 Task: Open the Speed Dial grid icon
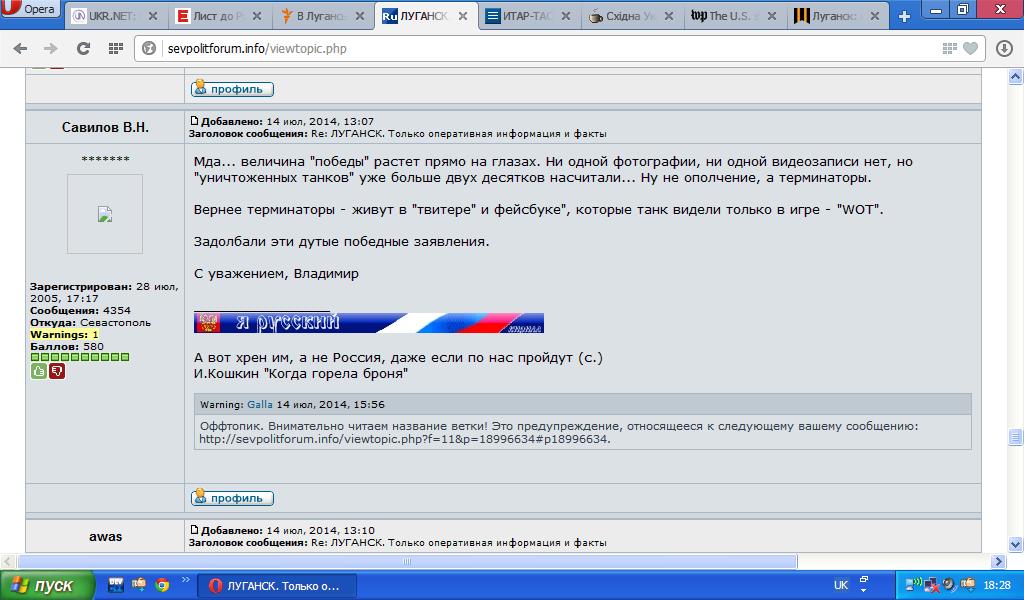[x=114, y=48]
